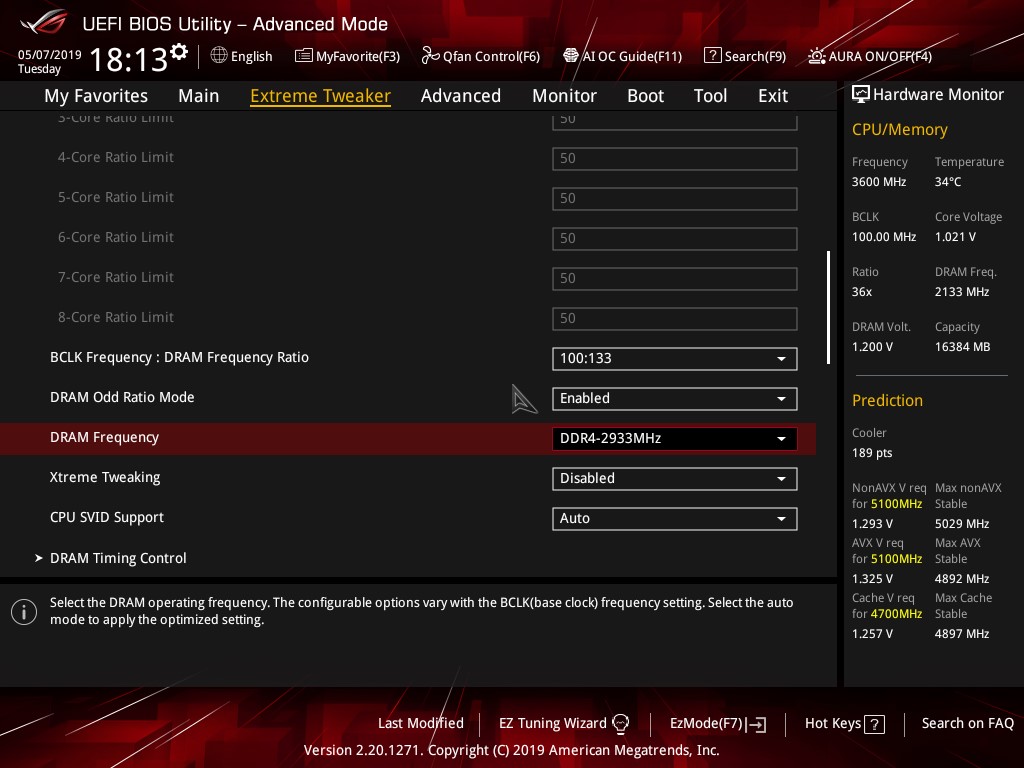The width and height of the screenshot is (1024, 768).
Task: Click the ROG logo icon
Action: [x=43, y=23]
